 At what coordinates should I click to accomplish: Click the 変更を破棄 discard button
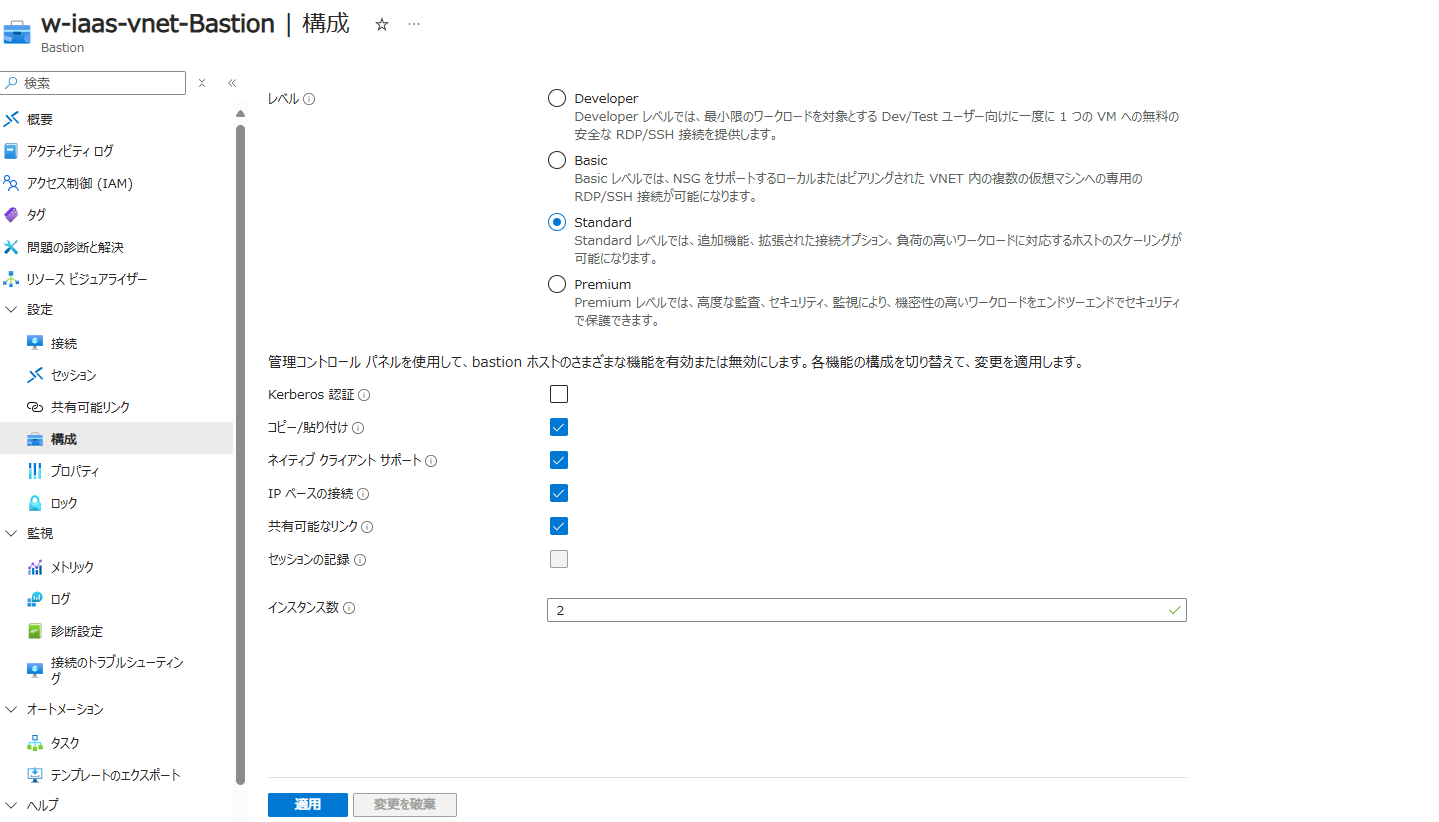pos(405,805)
